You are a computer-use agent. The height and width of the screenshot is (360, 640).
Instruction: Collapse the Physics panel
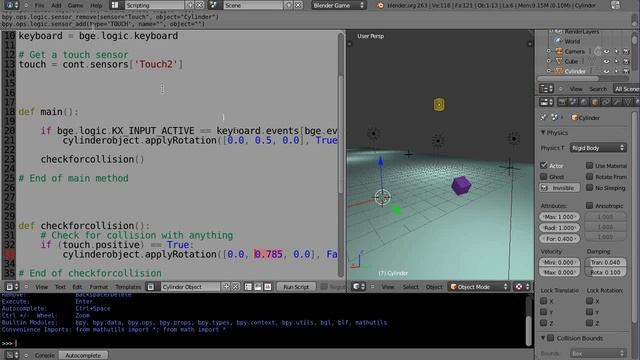(x=543, y=133)
